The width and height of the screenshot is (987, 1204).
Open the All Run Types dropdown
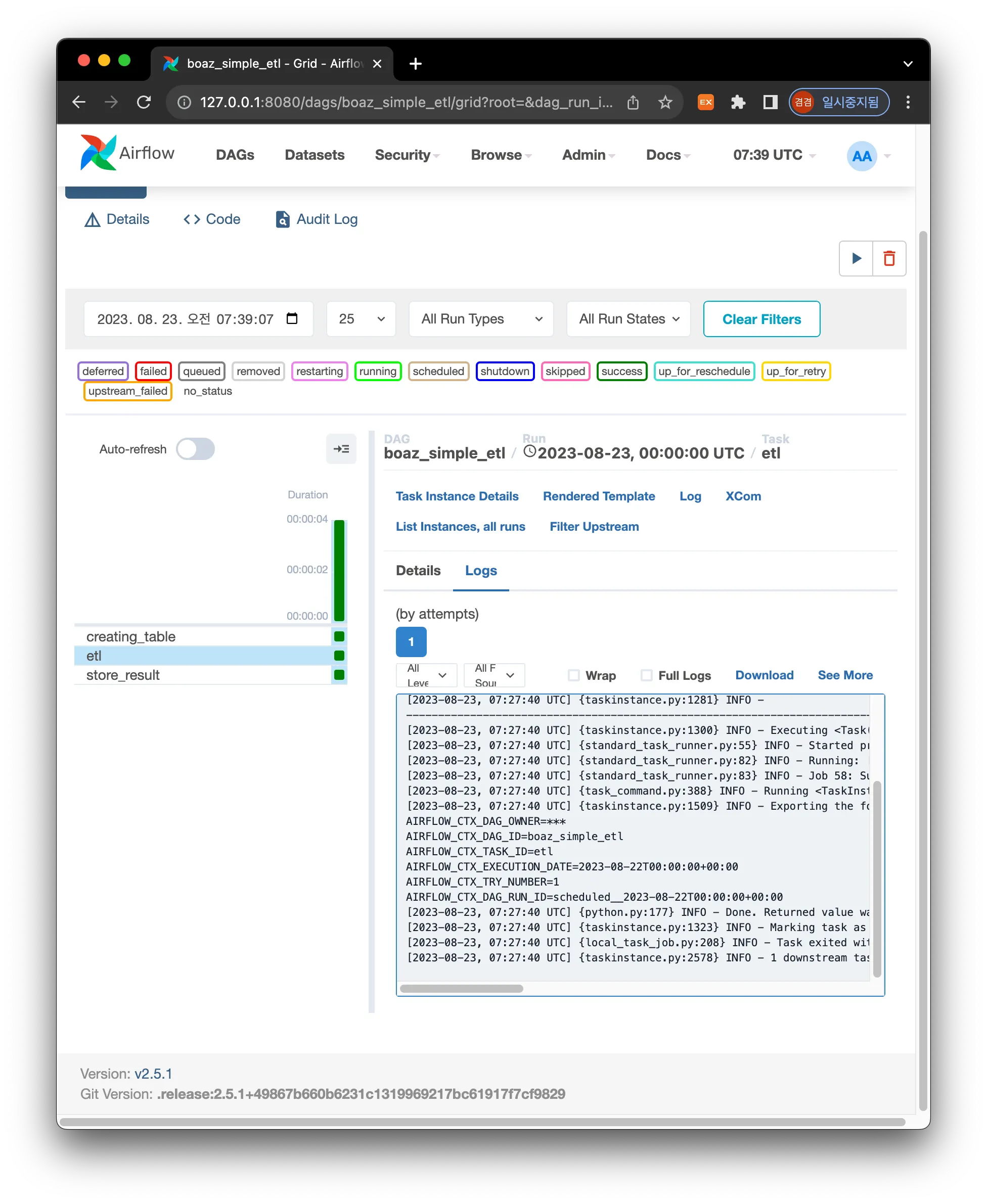pyautogui.click(x=481, y=319)
